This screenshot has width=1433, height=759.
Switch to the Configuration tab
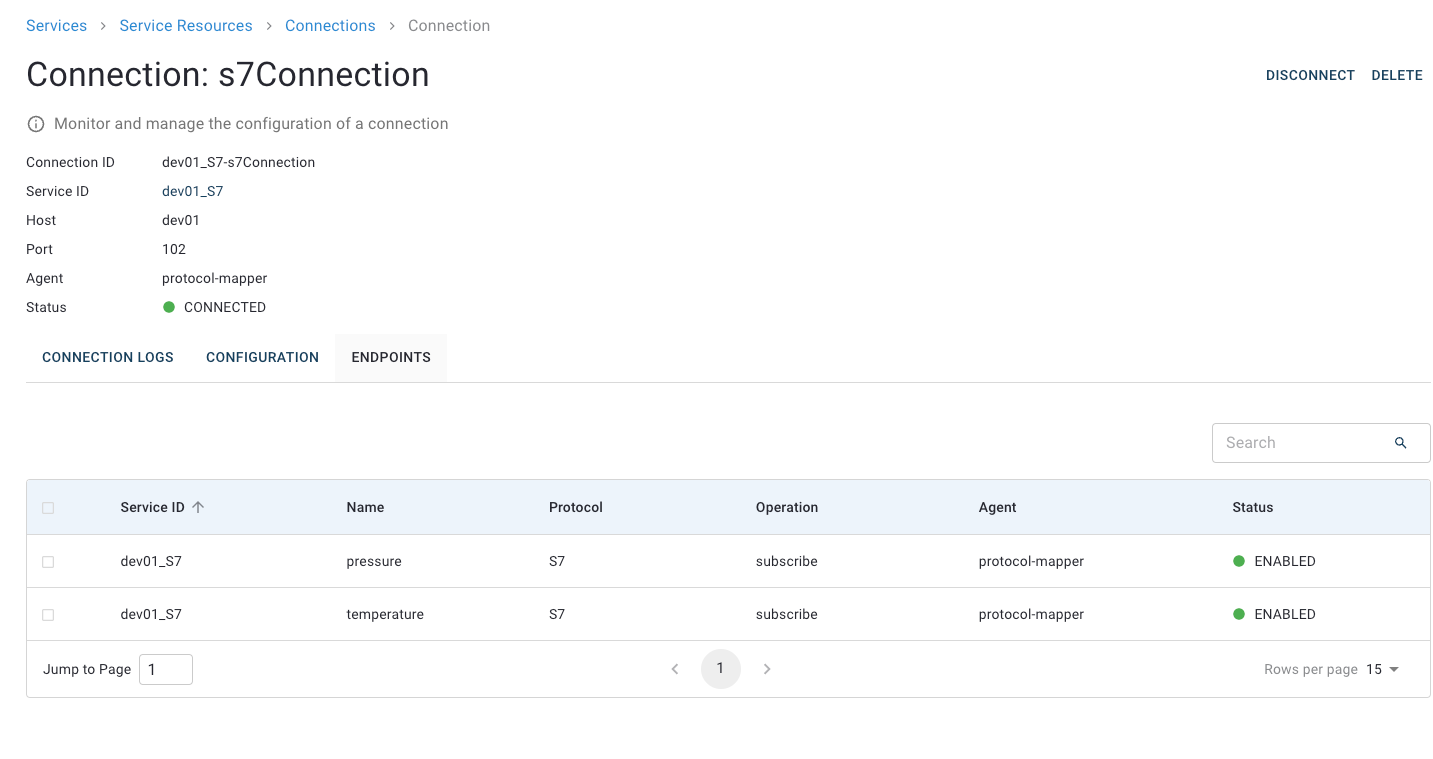[262, 357]
